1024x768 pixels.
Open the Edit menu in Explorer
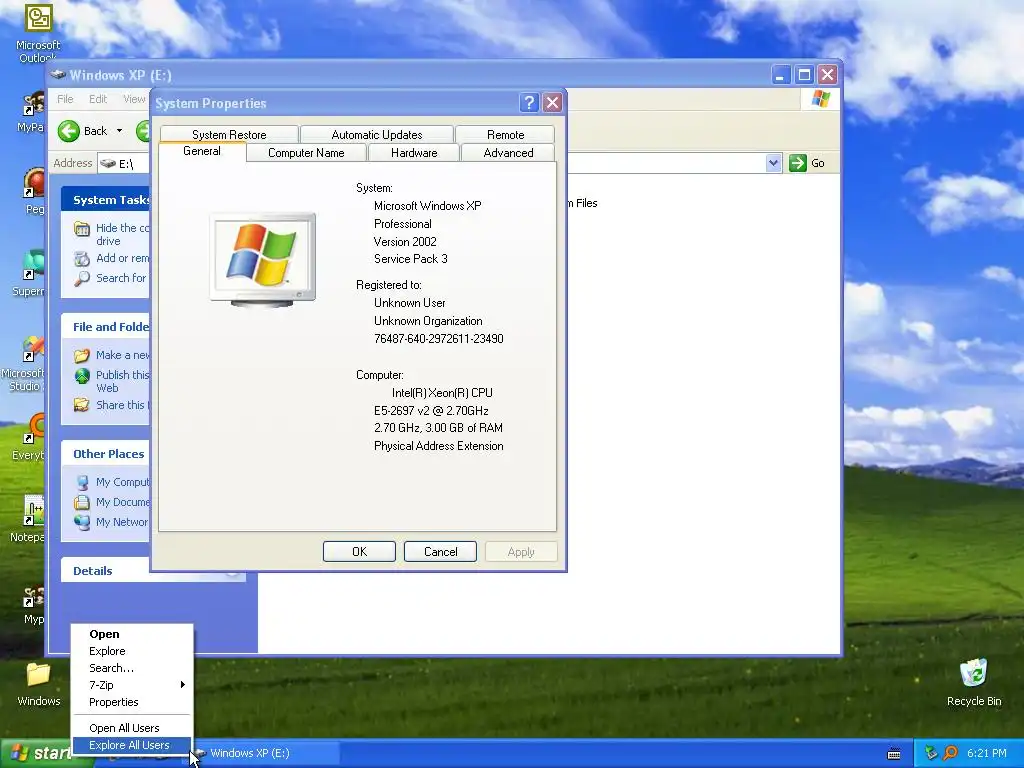coord(98,99)
